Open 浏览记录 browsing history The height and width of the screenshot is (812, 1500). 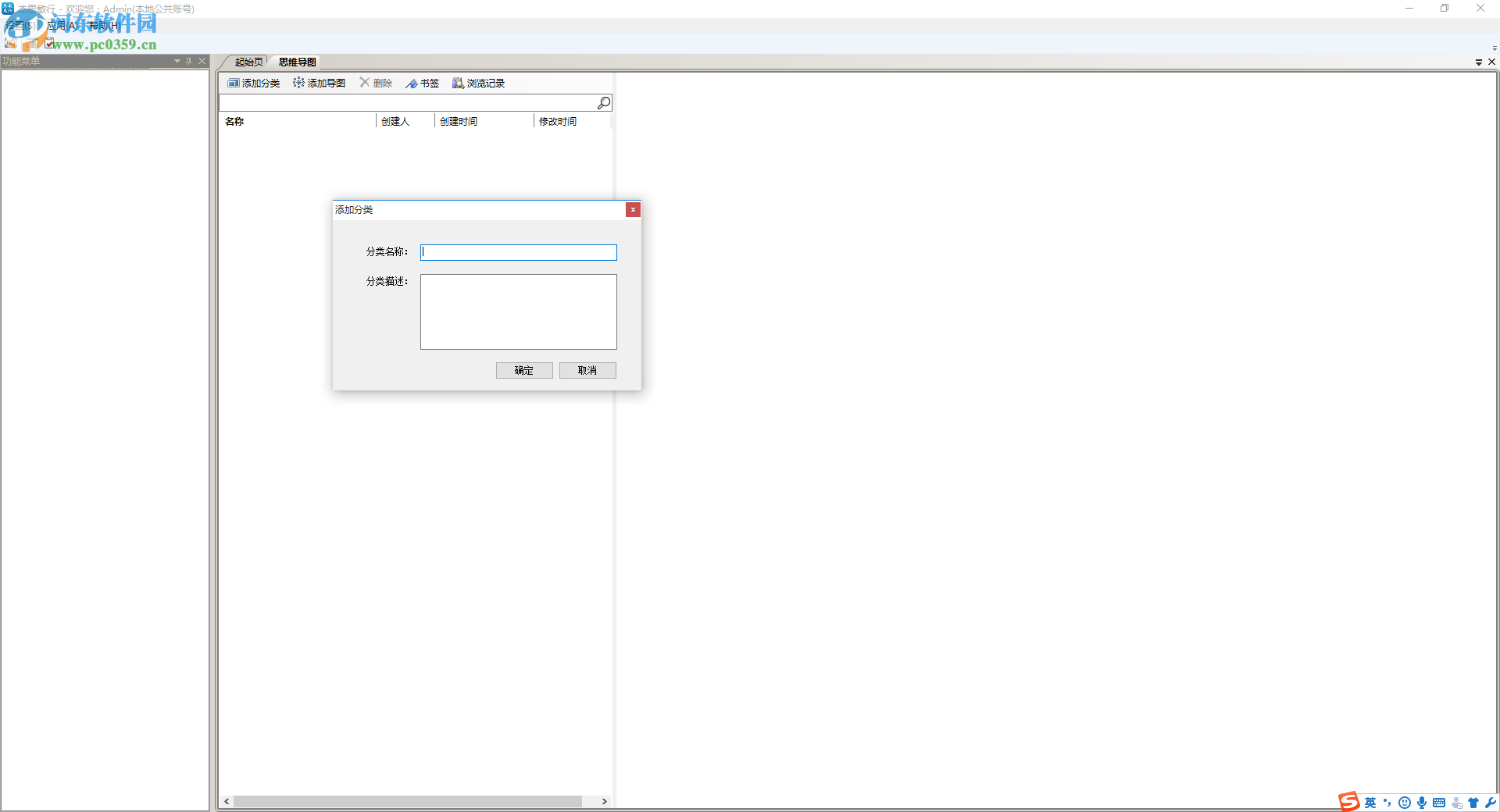[478, 83]
